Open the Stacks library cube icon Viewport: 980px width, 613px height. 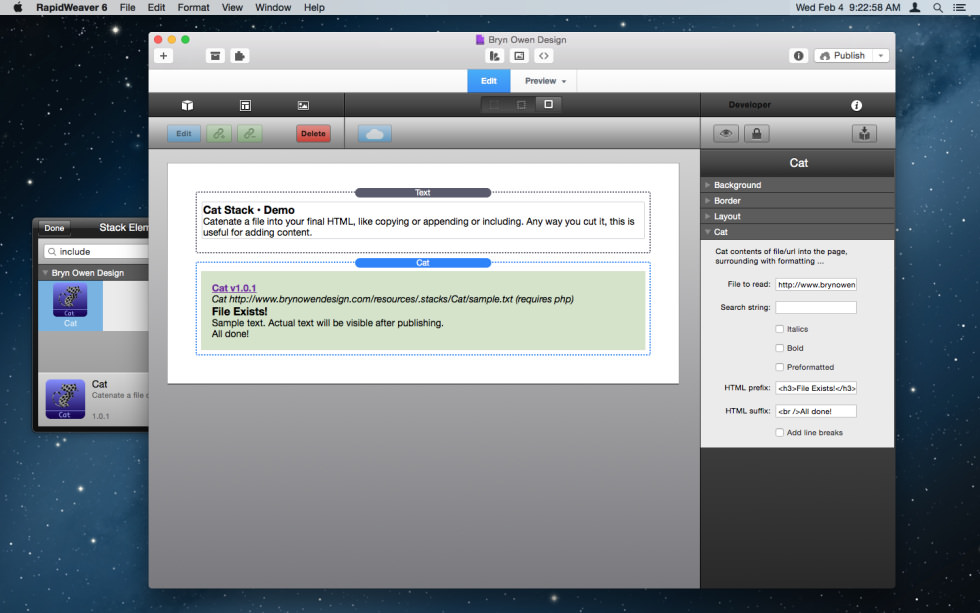click(x=187, y=105)
